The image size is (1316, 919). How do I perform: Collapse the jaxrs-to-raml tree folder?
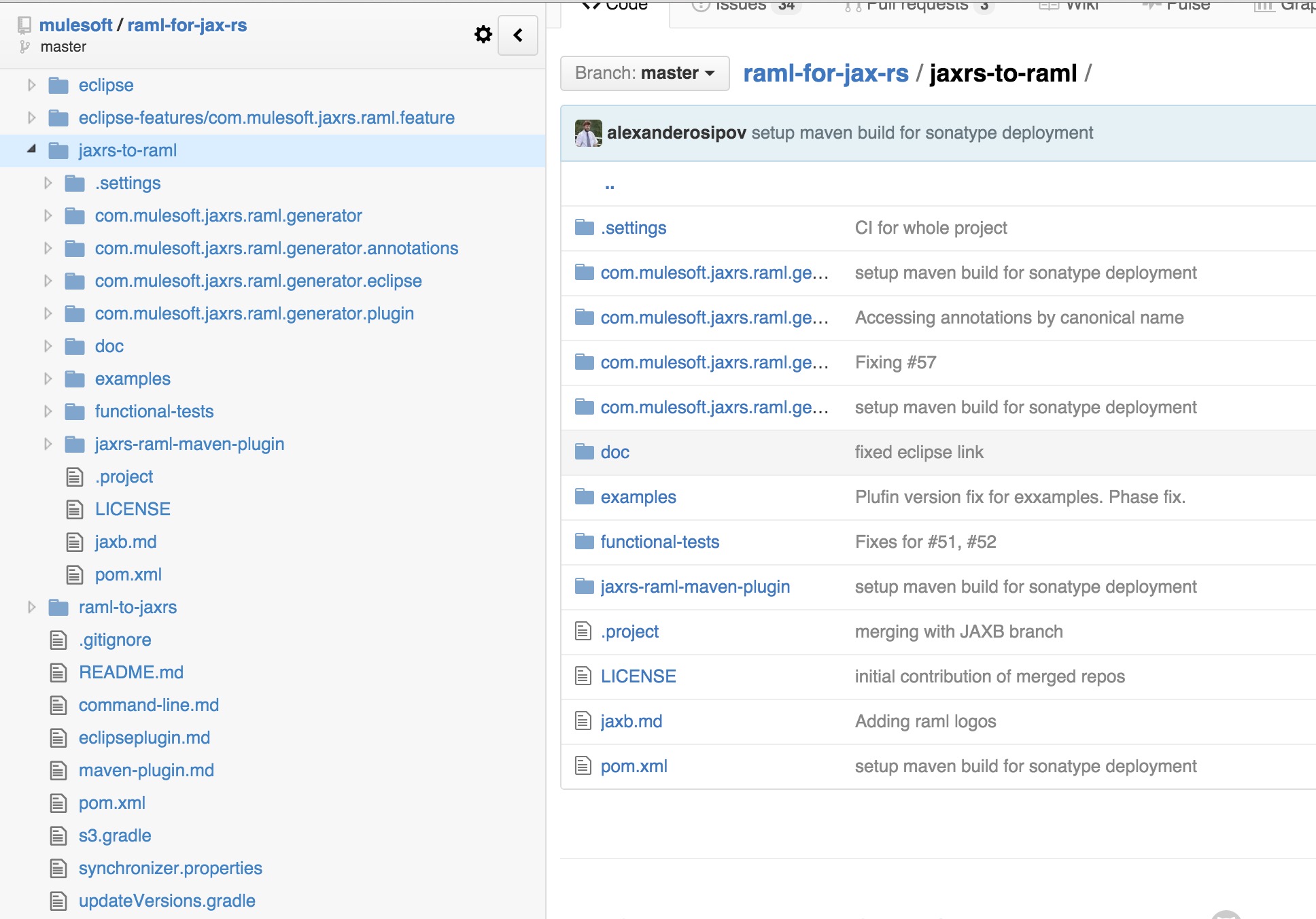coord(31,150)
